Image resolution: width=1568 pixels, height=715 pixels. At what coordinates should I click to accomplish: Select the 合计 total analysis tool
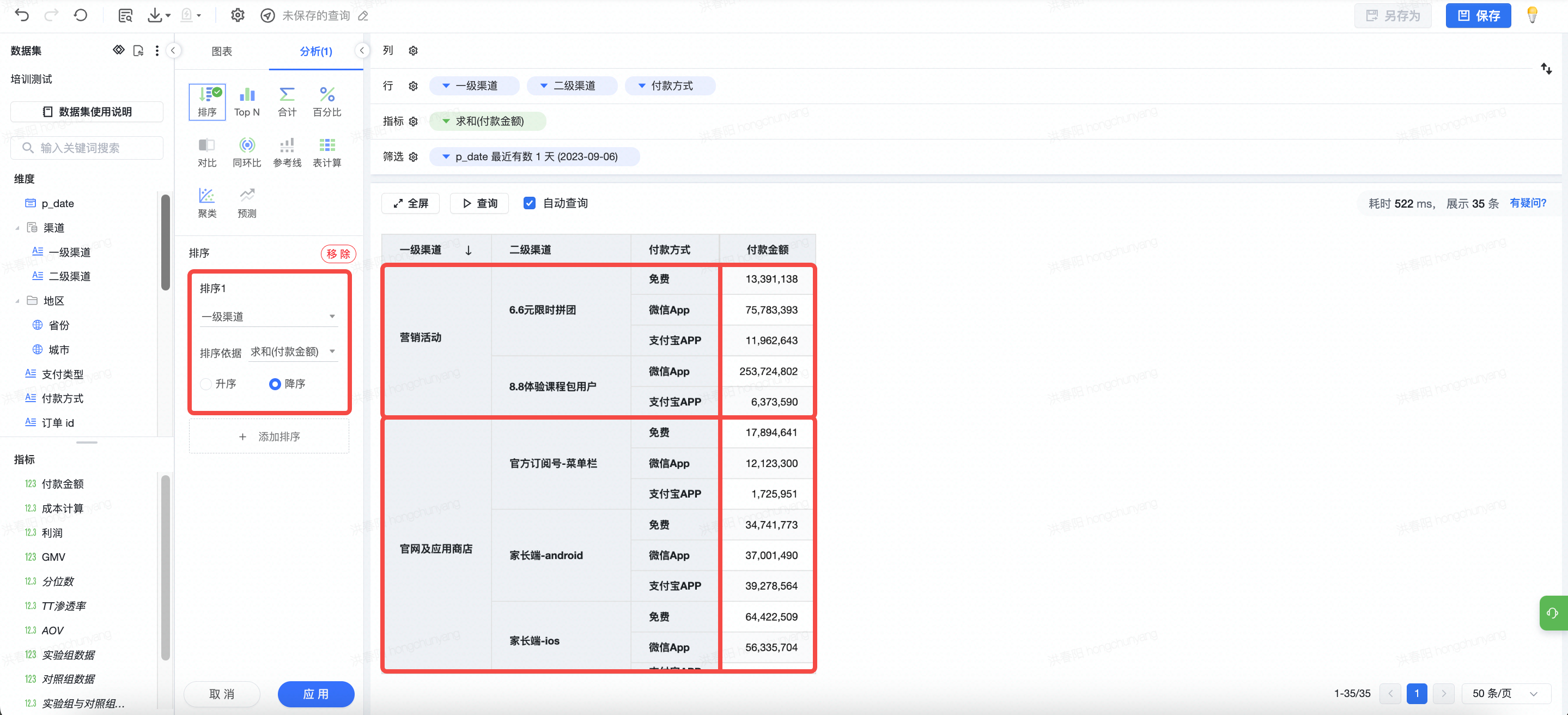point(287,102)
